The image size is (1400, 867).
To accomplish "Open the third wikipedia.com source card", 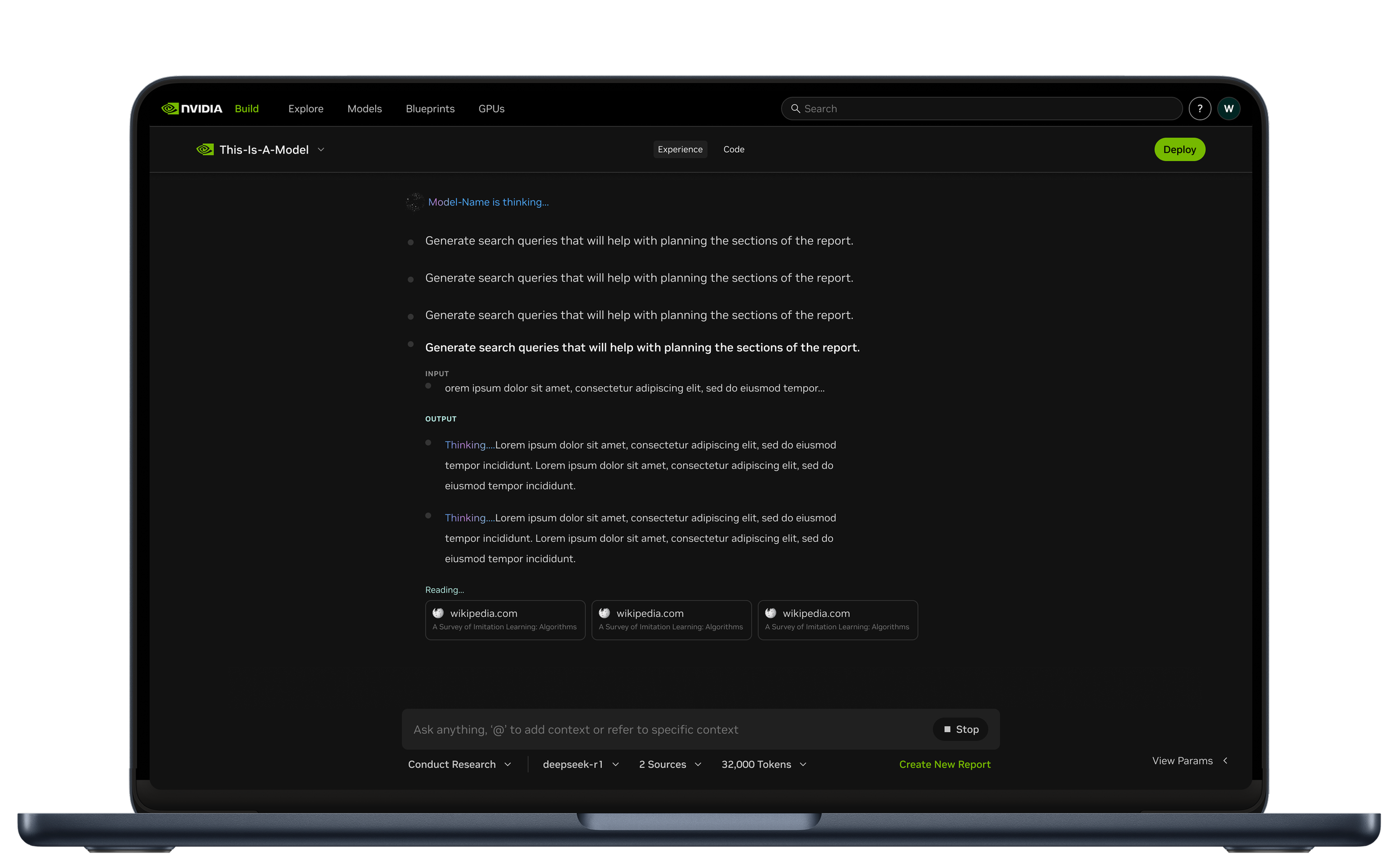I will point(837,619).
